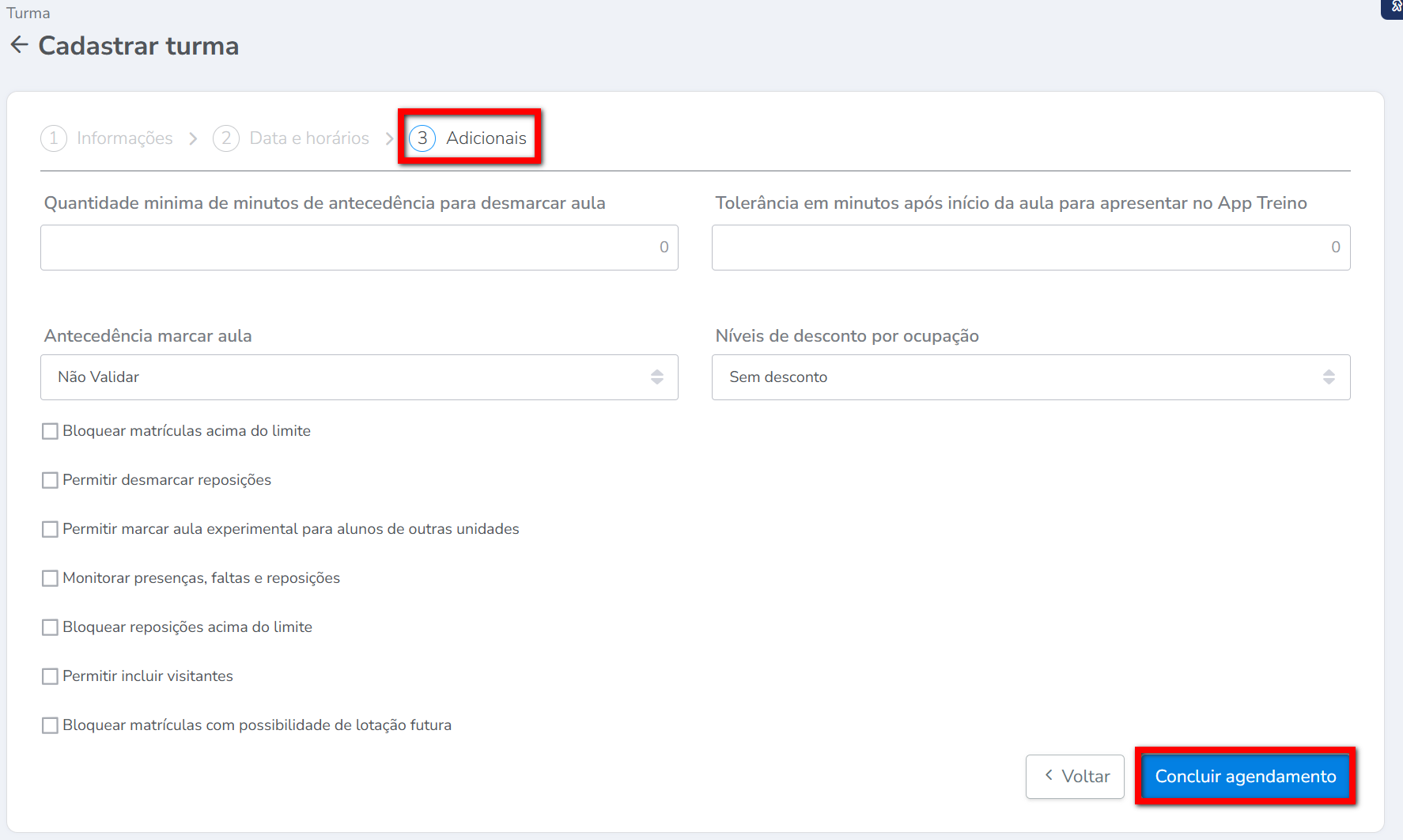Select the Adicionais step label
The width and height of the screenshot is (1403, 840).
(x=486, y=138)
